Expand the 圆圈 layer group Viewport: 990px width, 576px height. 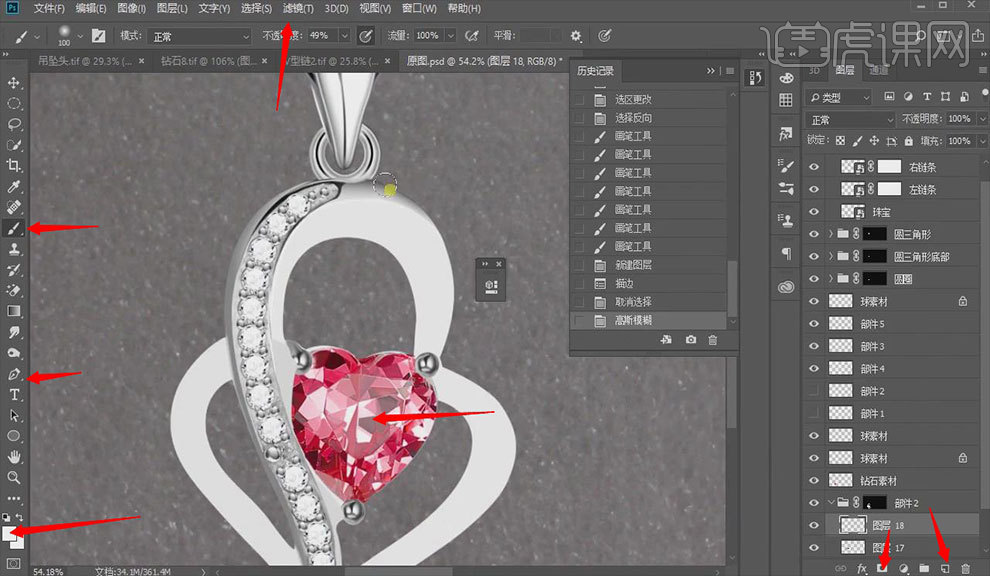(x=832, y=279)
